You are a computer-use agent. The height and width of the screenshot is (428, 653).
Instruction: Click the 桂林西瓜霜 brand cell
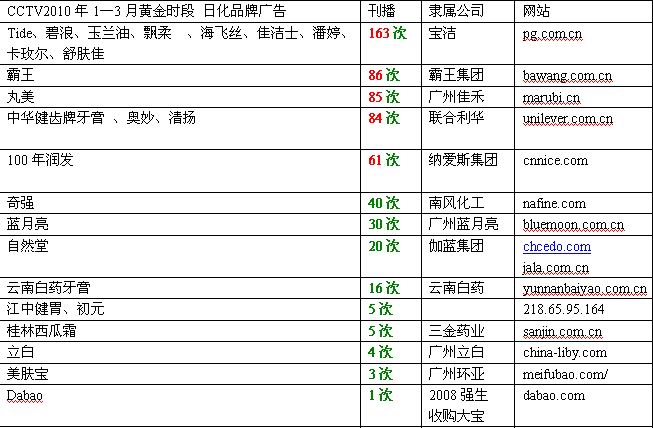pos(42,331)
